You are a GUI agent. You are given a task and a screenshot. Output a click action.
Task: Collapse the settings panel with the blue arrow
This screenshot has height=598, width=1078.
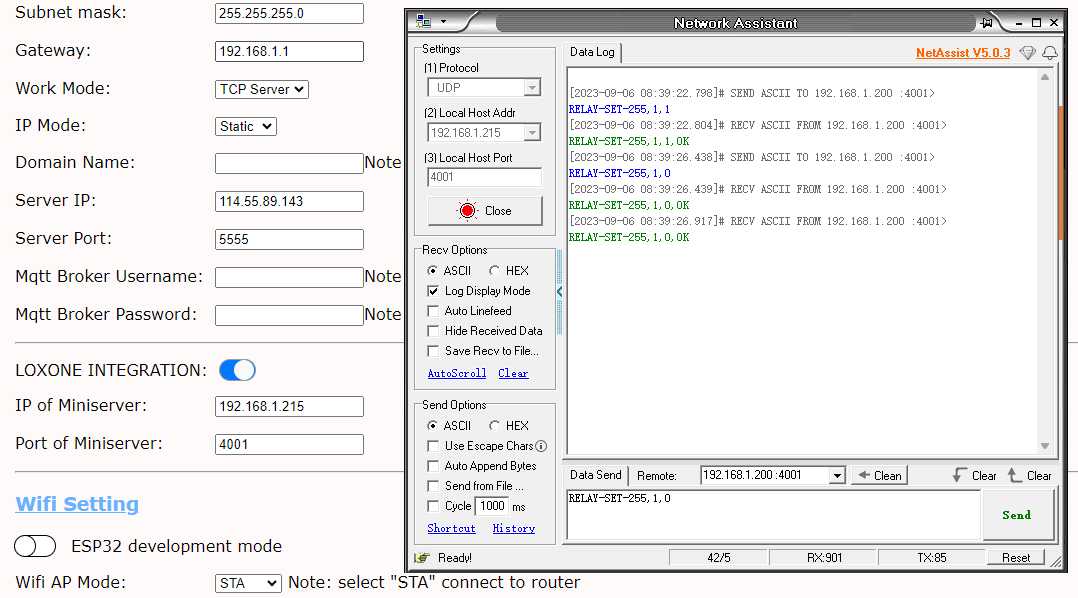(x=560, y=291)
